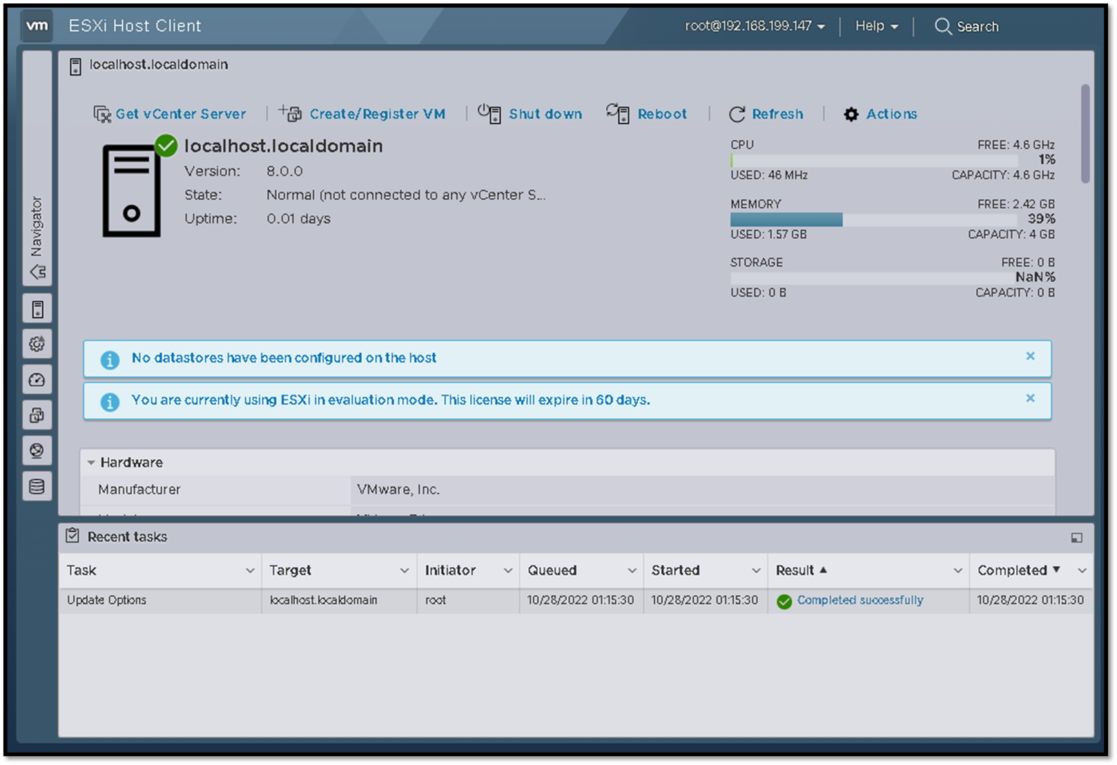Open the Host view in the navigator

pyautogui.click(x=37, y=309)
